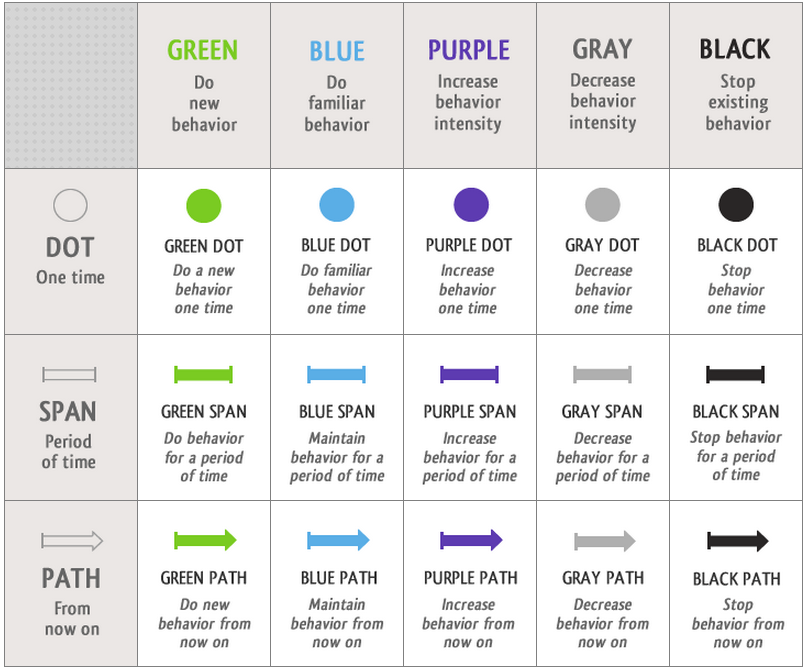Screen dimensions: 807x671
Task: Click the GRAY SPAN label text
Action: [x=603, y=412]
